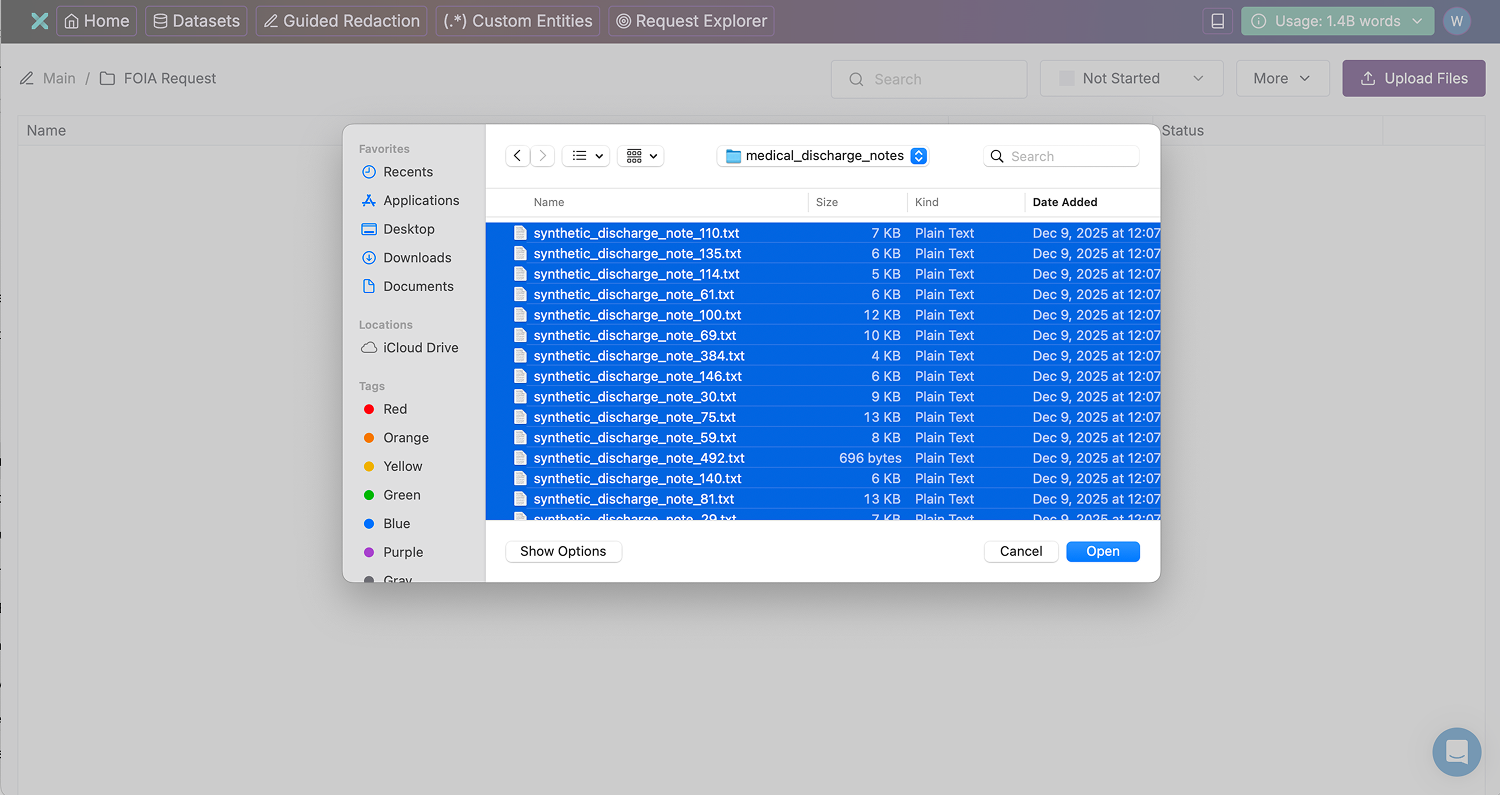Click the FOIA Request breadcrumb

[x=170, y=78]
